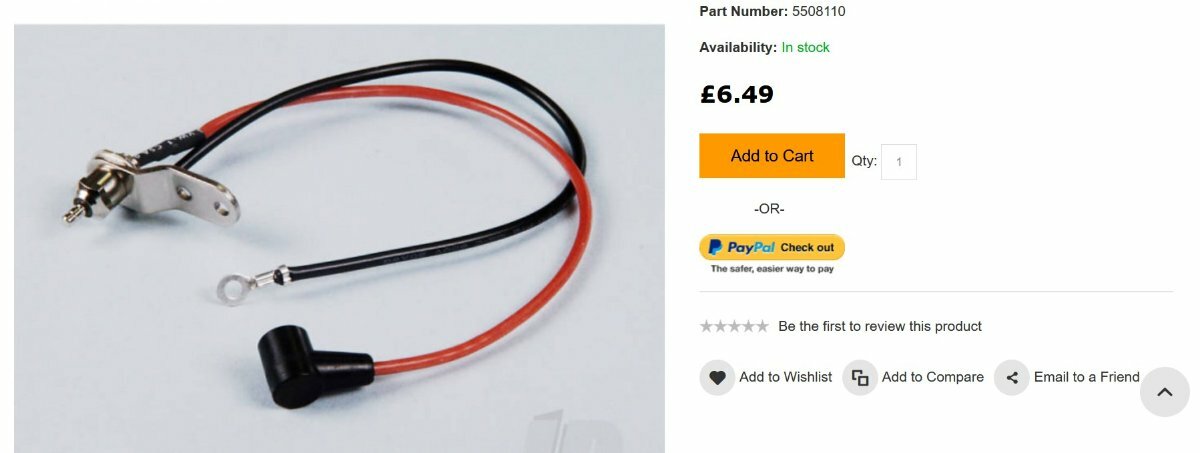Screen dimensions: 1200x453
Task: Click the Add to Wishlist text link
Action: click(x=785, y=377)
